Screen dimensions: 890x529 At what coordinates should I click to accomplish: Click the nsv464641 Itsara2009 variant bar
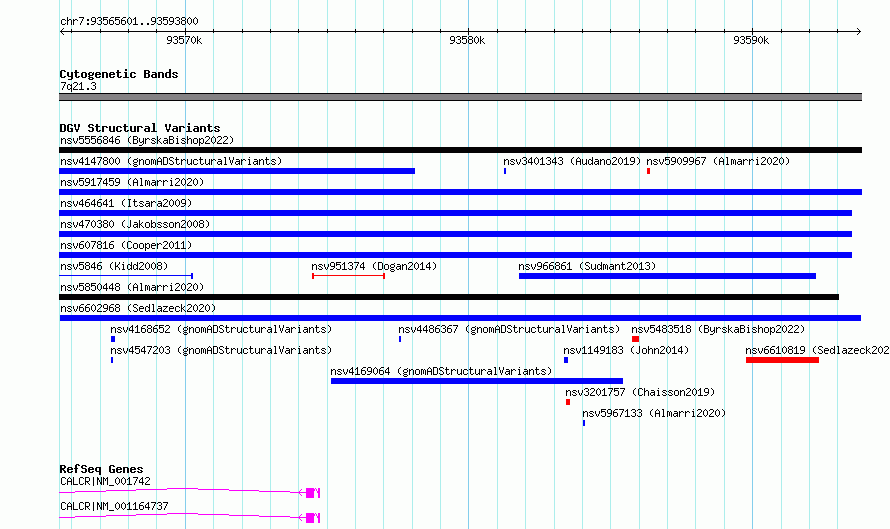pos(456,213)
